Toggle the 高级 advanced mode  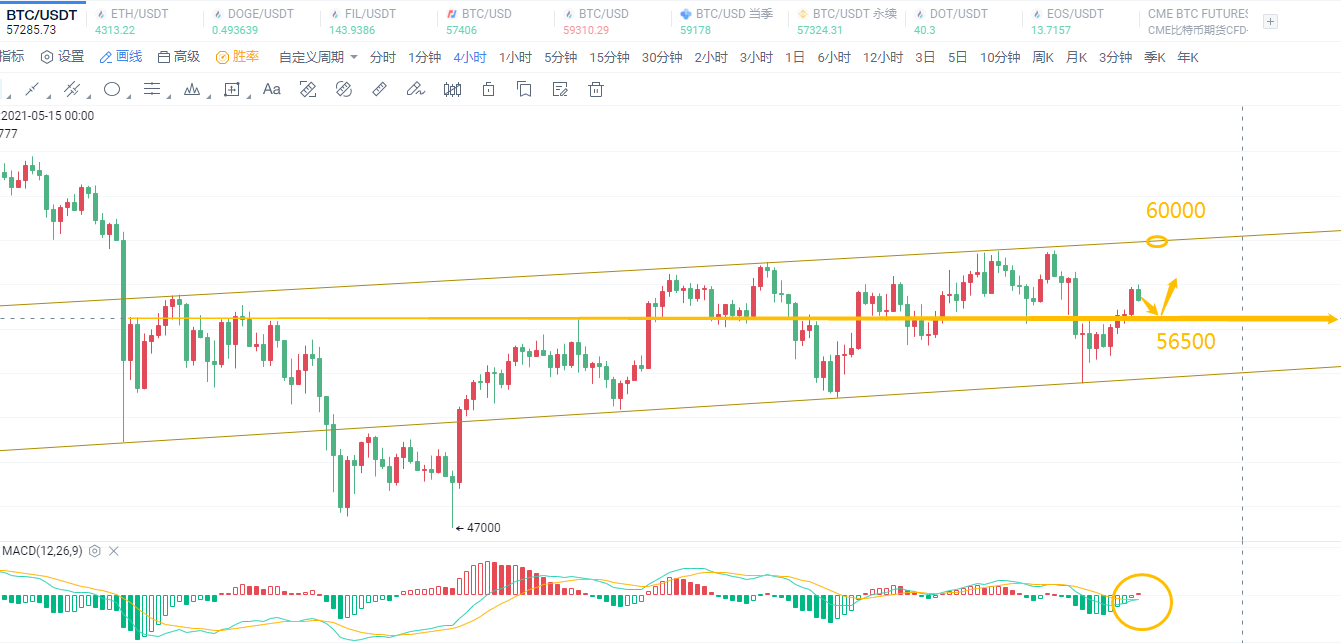pyautogui.click(x=179, y=57)
